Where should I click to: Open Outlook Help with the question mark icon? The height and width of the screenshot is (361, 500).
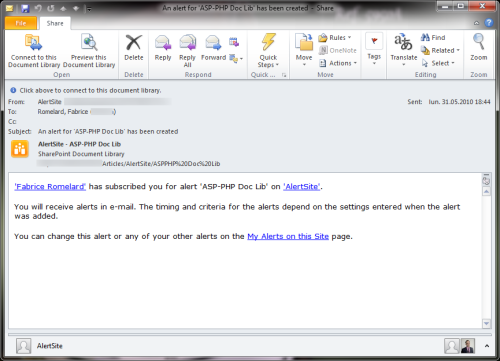tap(489, 23)
